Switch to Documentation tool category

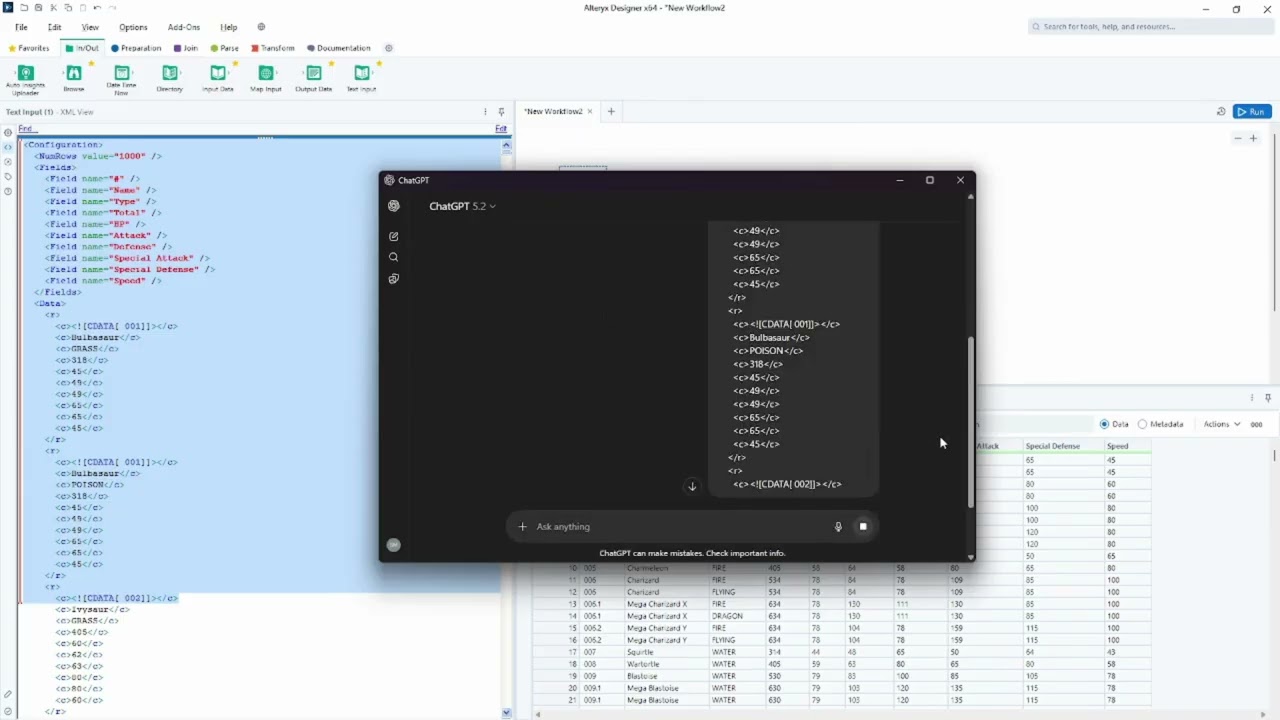point(339,48)
